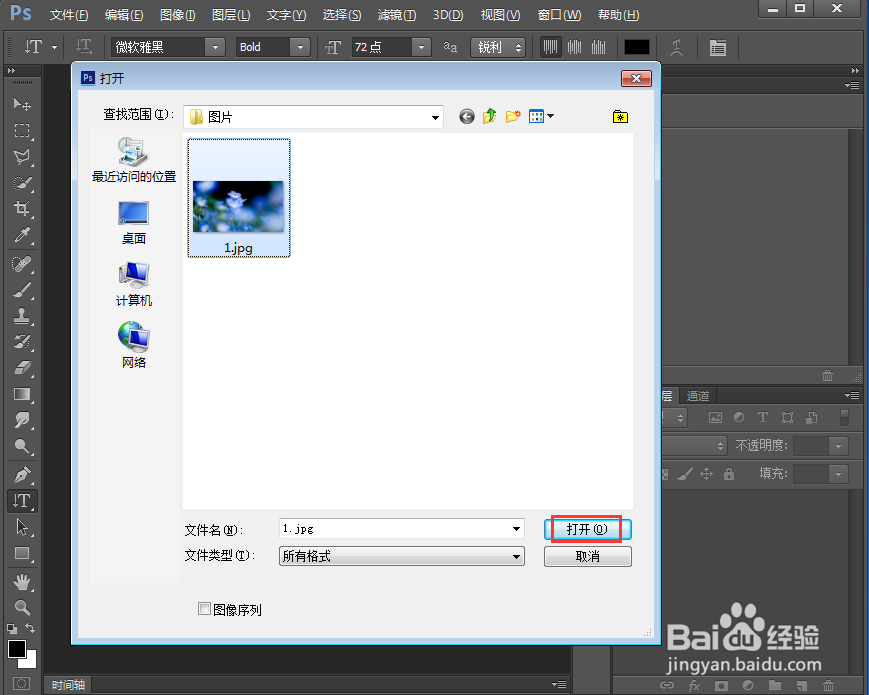Select the Polygonal Lasso tool

coord(22,157)
